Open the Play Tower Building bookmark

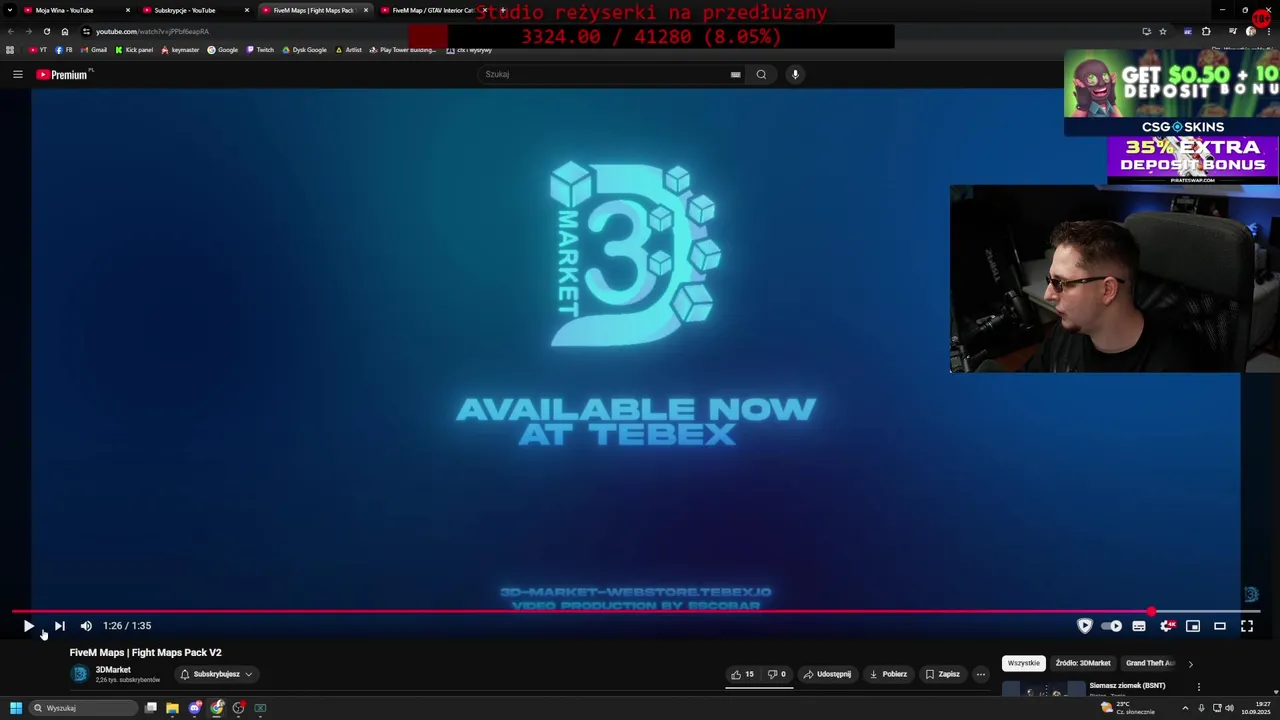coord(403,50)
